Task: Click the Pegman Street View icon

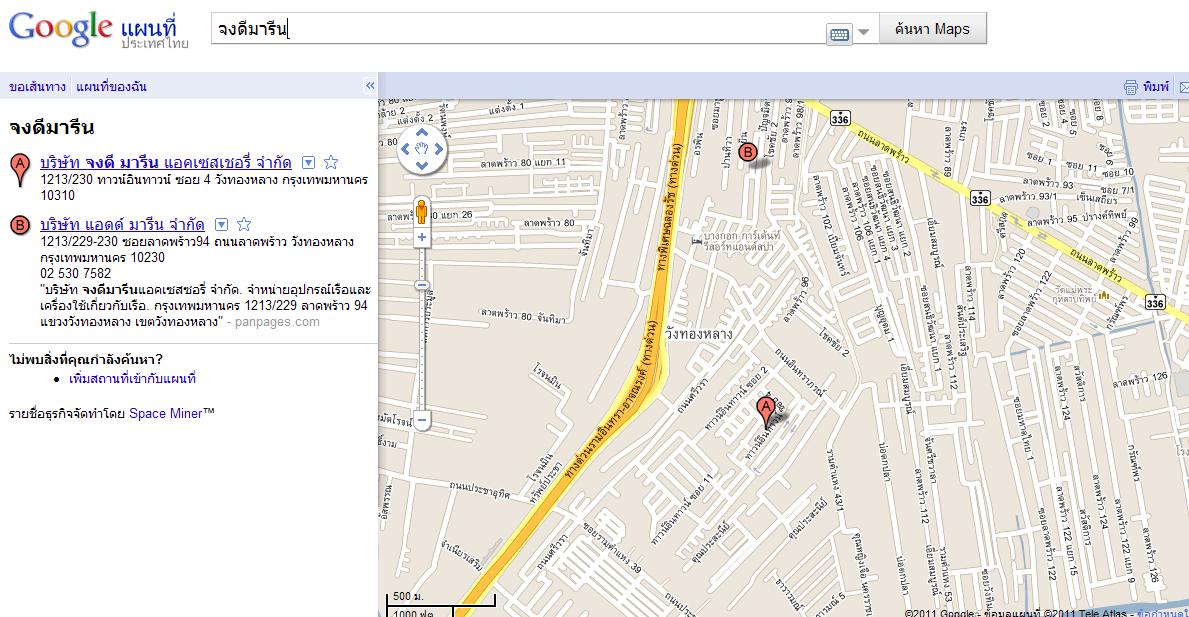Action: [x=422, y=211]
